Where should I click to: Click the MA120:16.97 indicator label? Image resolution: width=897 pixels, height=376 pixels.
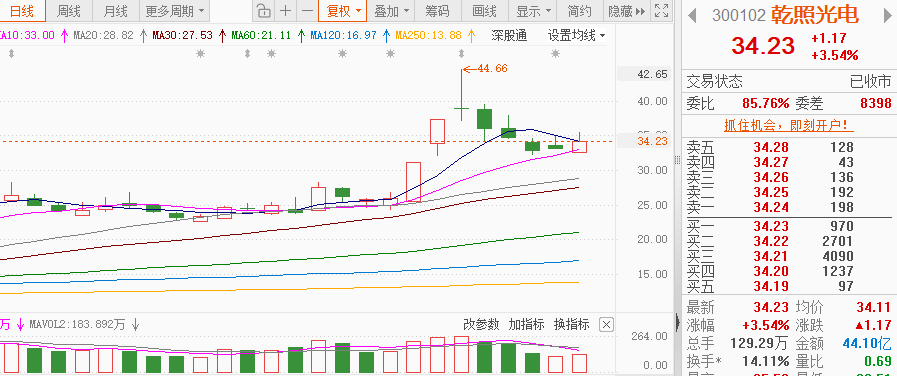pyautogui.click(x=344, y=35)
